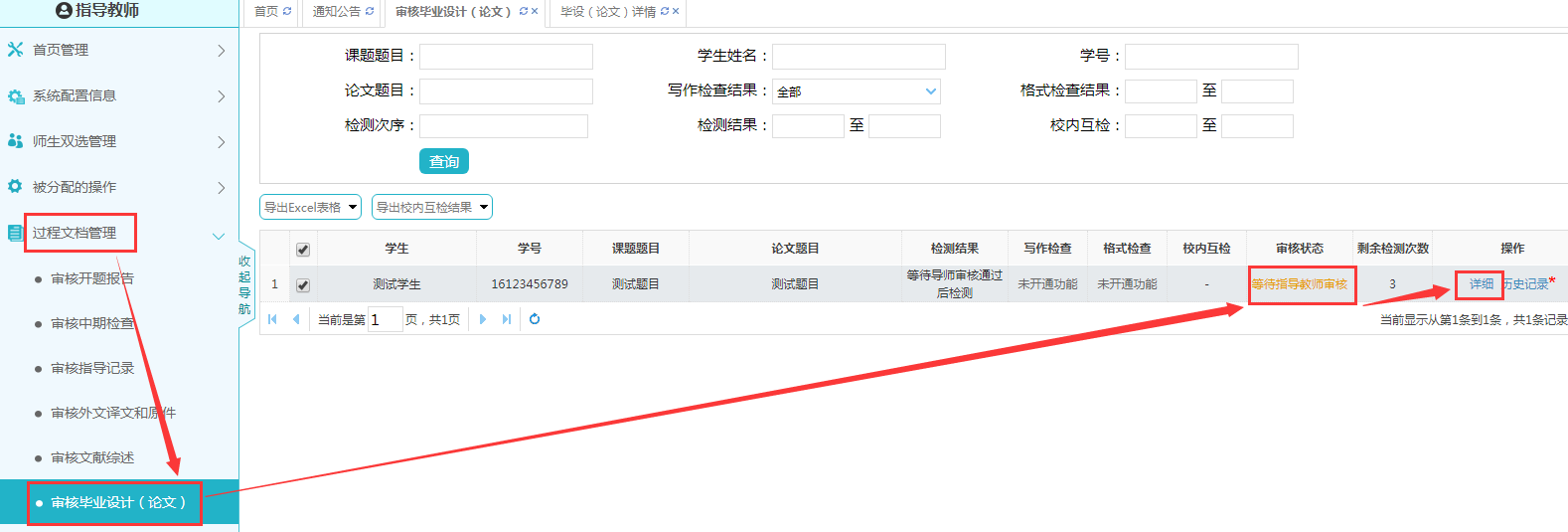
Task: Switch to the 通知公告 tab
Action: click(x=336, y=12)
